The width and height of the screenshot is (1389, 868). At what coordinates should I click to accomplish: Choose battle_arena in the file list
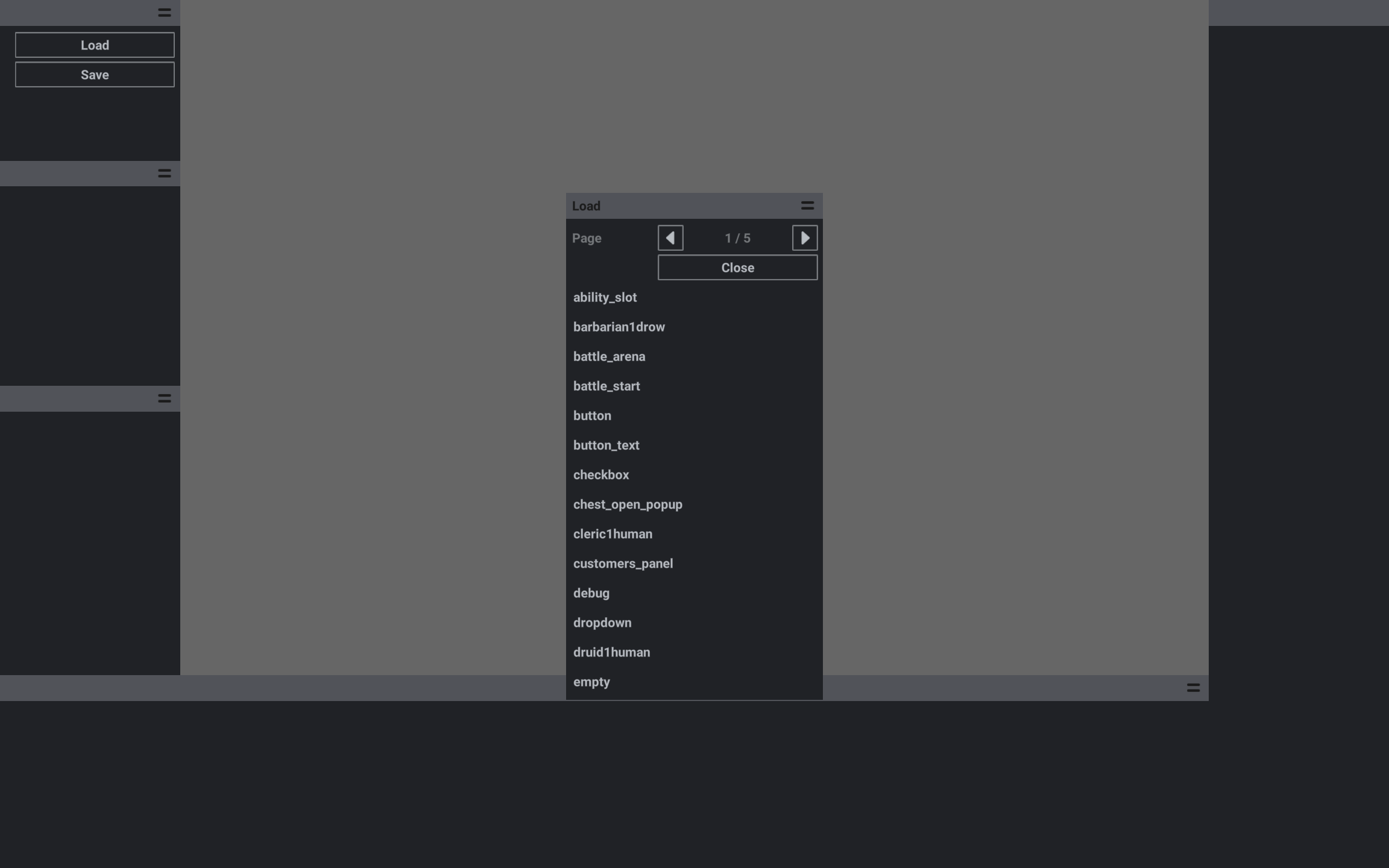(x=609, y=356)
